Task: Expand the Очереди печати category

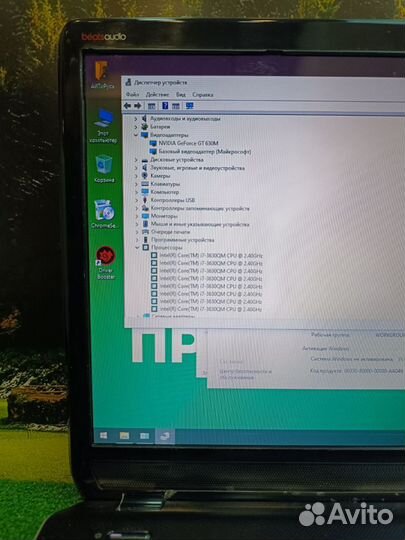Action: tap(137, 232)
